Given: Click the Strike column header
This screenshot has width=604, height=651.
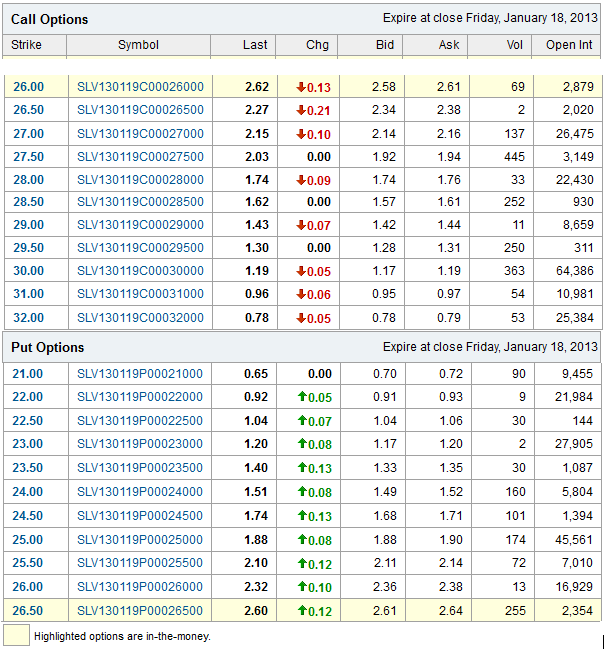Looking at the screenshot, I should (28, 45).
